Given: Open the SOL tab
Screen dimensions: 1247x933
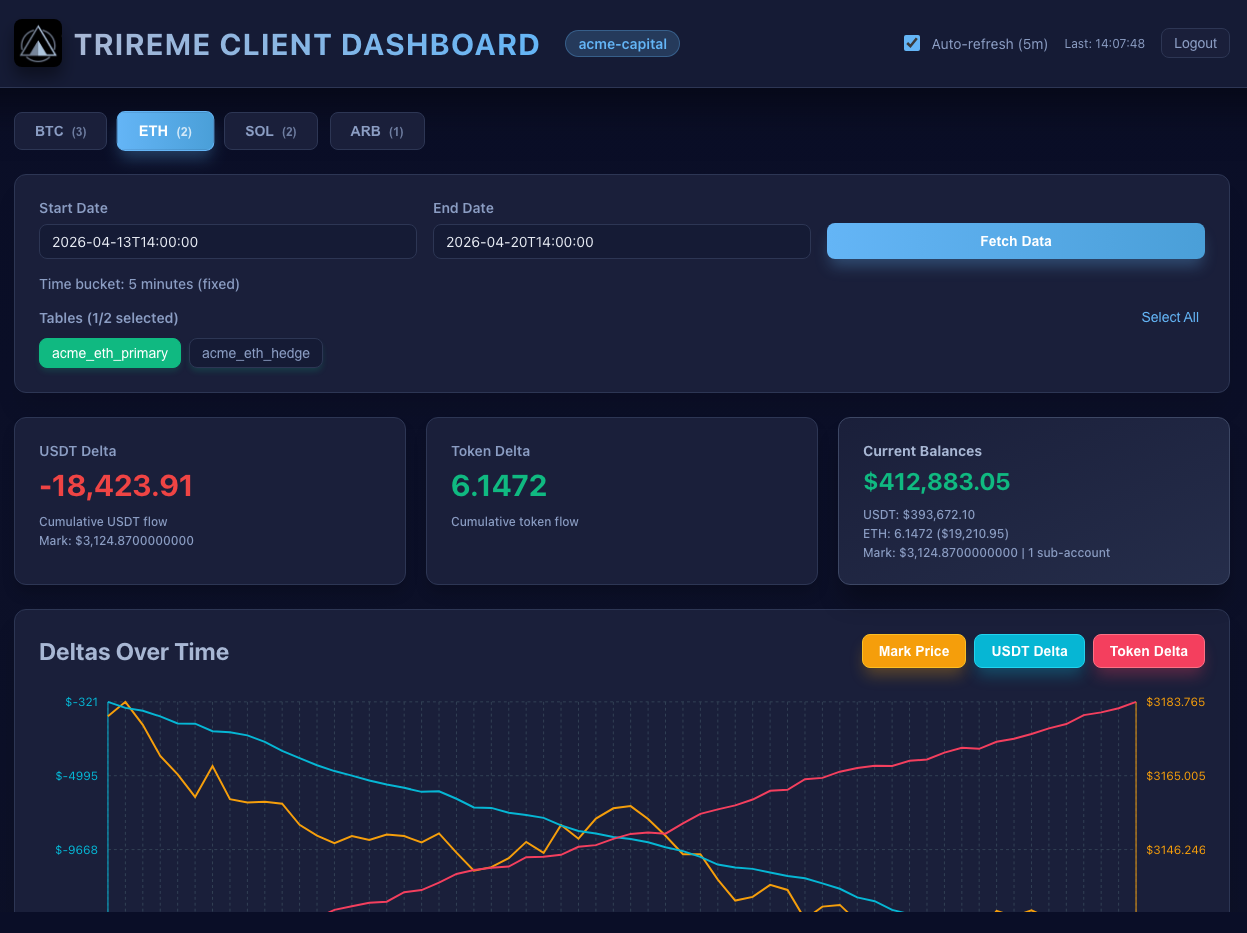Looking at the screenshot, I should [271, 131].
